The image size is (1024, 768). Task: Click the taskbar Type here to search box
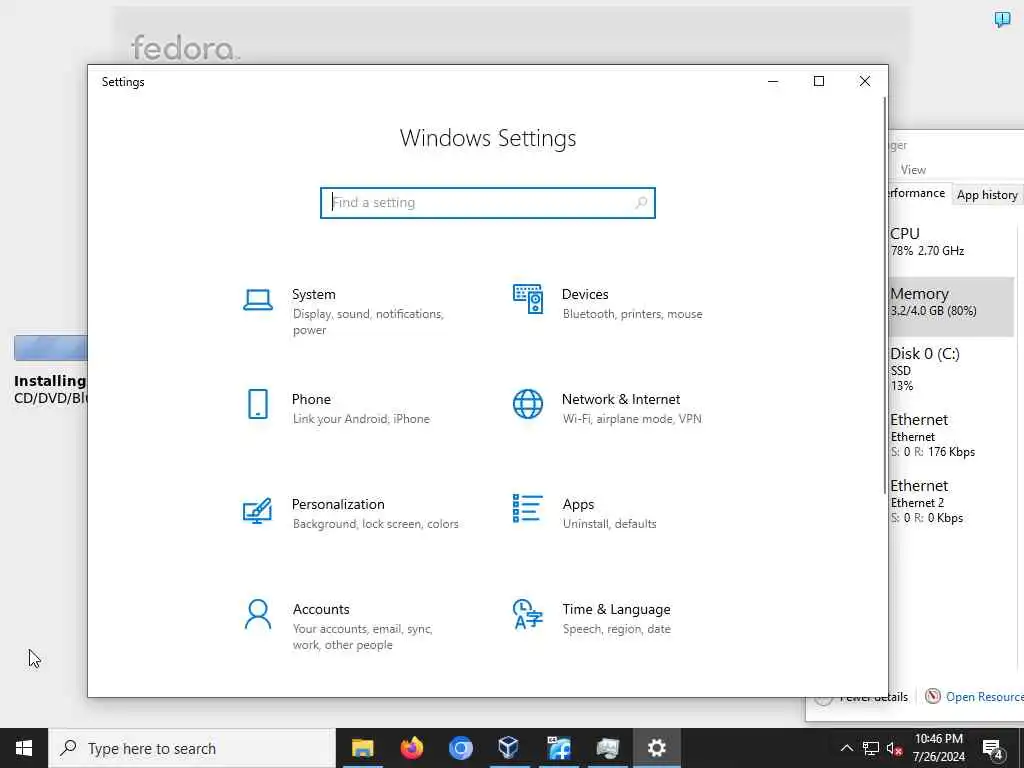[192, 748]
